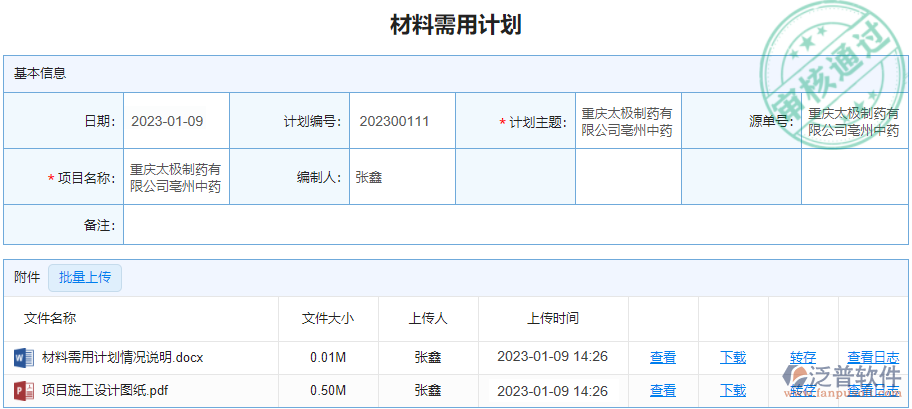Image resolution: width=912 pixels, height=409 pixels.
Task: Click the 张鑫 uploader cell in the pdf row
Action: [x=428, y=390]
